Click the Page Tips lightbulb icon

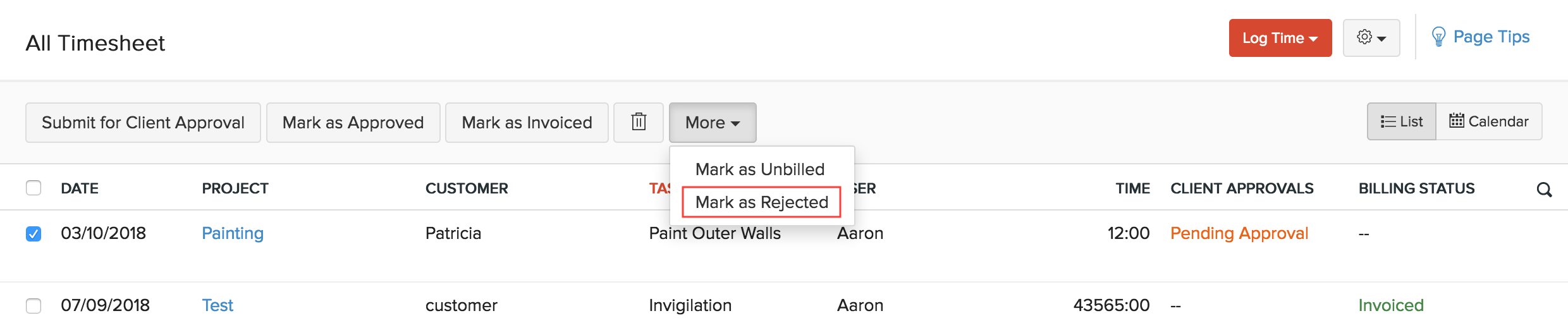[1438, 37]
